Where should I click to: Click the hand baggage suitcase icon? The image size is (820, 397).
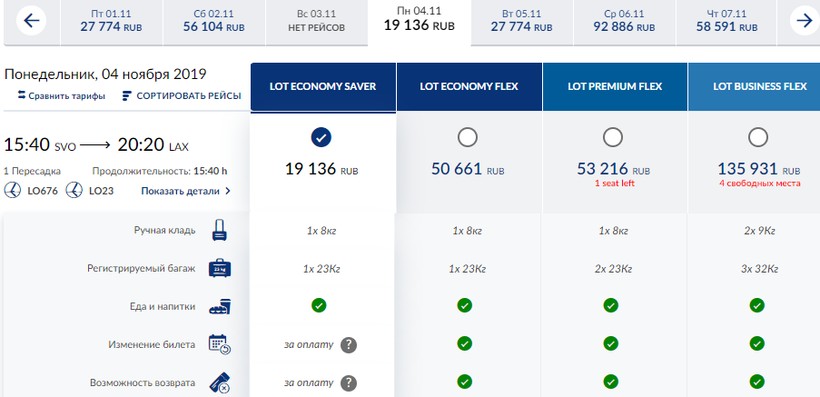click(220, 230)
